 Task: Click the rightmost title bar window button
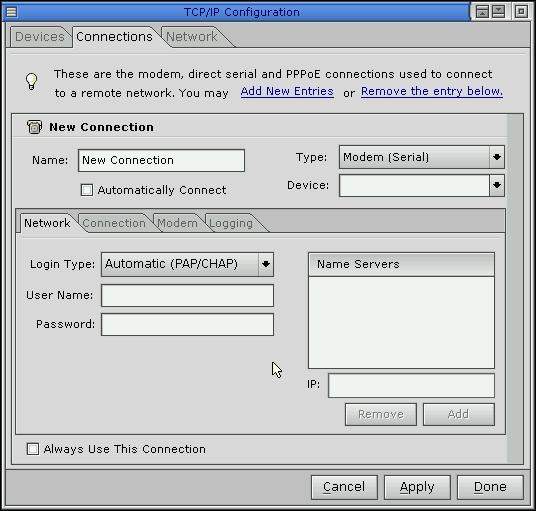click(x=521, y=12)
